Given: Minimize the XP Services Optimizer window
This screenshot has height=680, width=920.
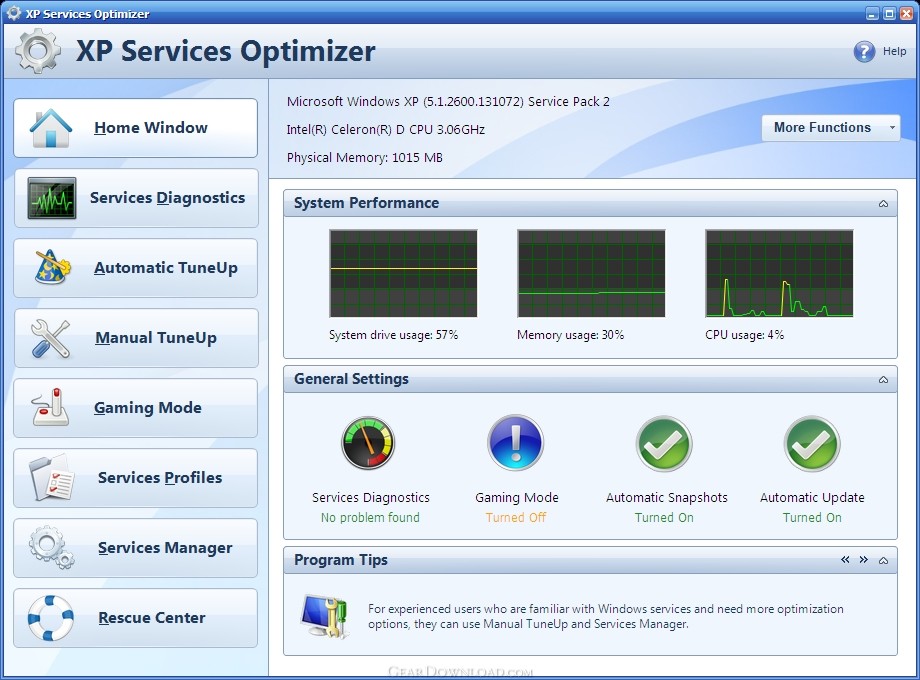Looking at the screenshot, I should tap(872, 13).
